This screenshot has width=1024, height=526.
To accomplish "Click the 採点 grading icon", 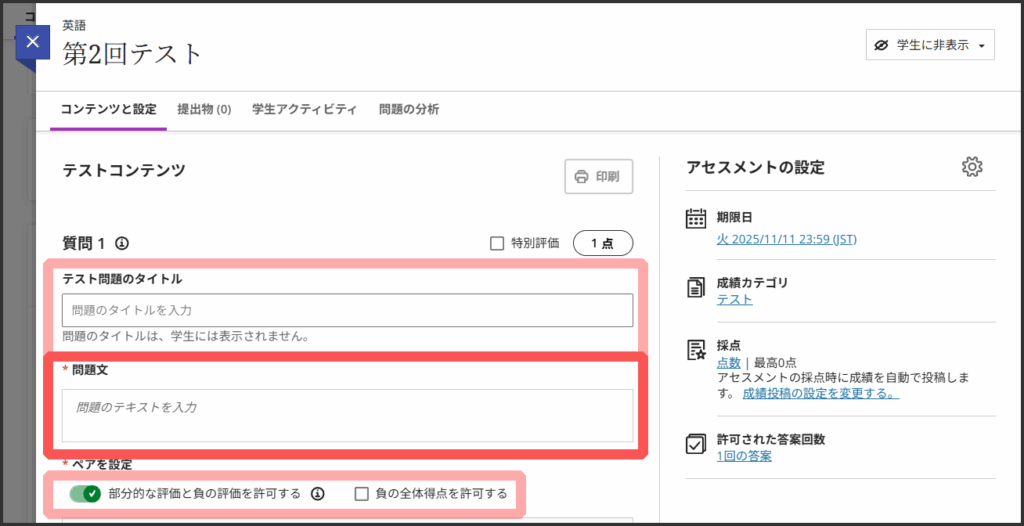I will [696, 349].
